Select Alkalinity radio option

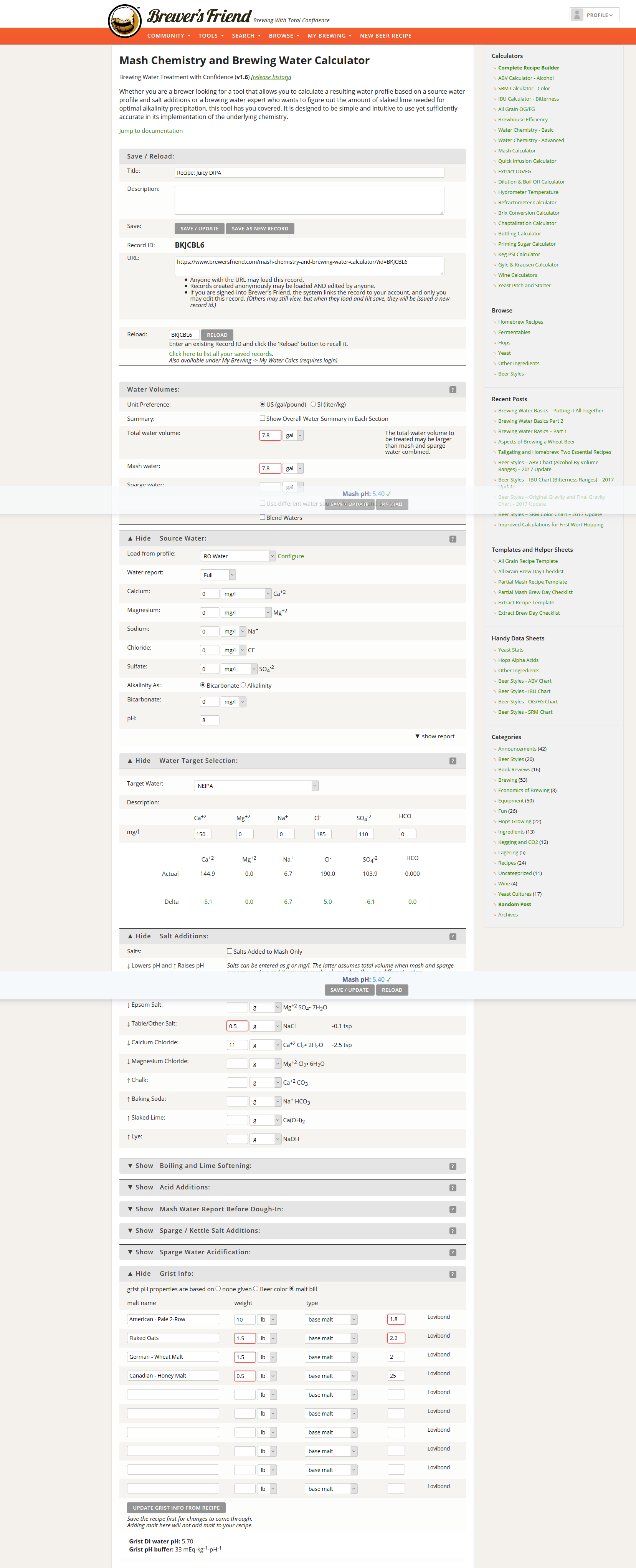[x=243, y=685]
